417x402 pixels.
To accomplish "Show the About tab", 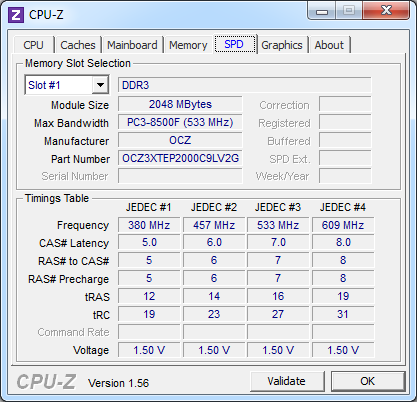I will (x=329, y=45).
